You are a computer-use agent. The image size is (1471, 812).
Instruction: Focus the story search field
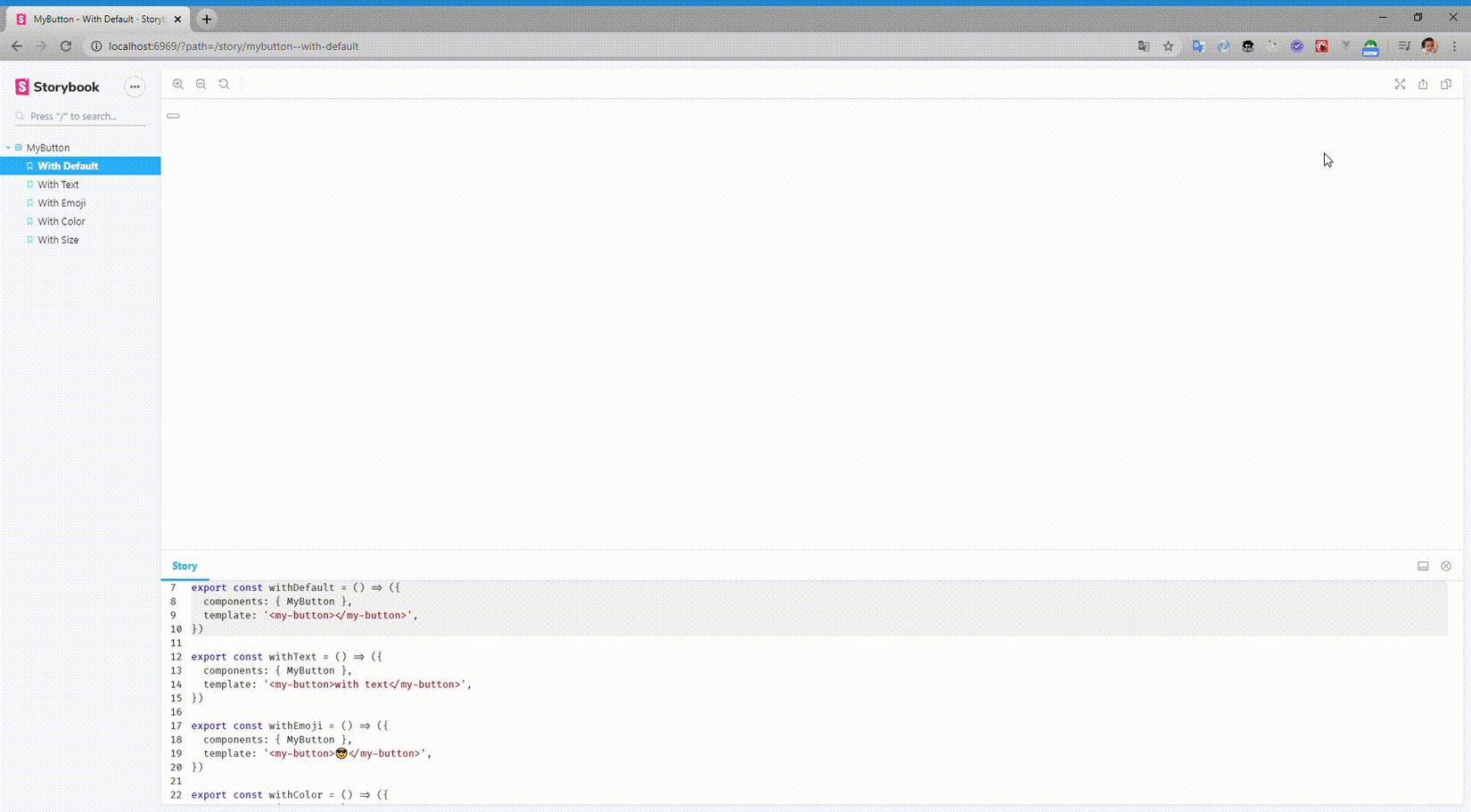click(x=80, y=116)
